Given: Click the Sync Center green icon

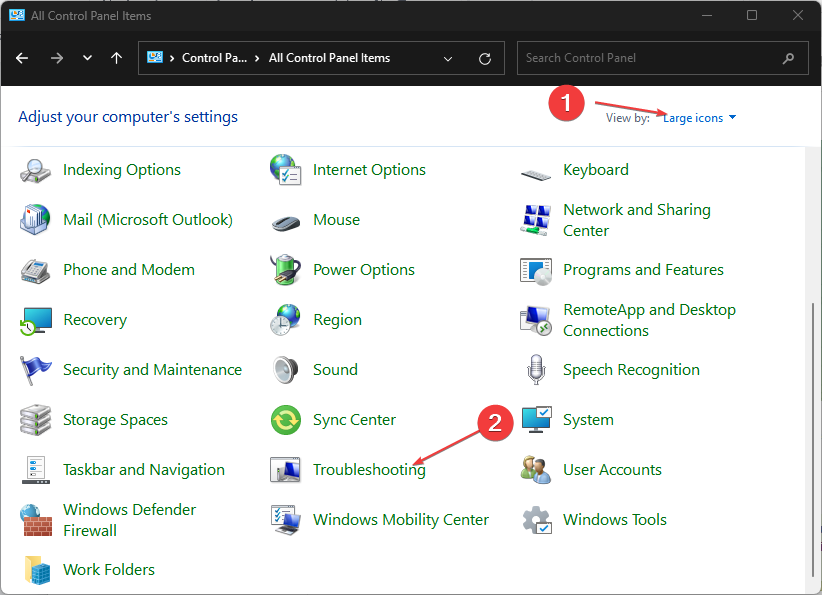Looking at the screenshot, I should (x=286, y=420).
